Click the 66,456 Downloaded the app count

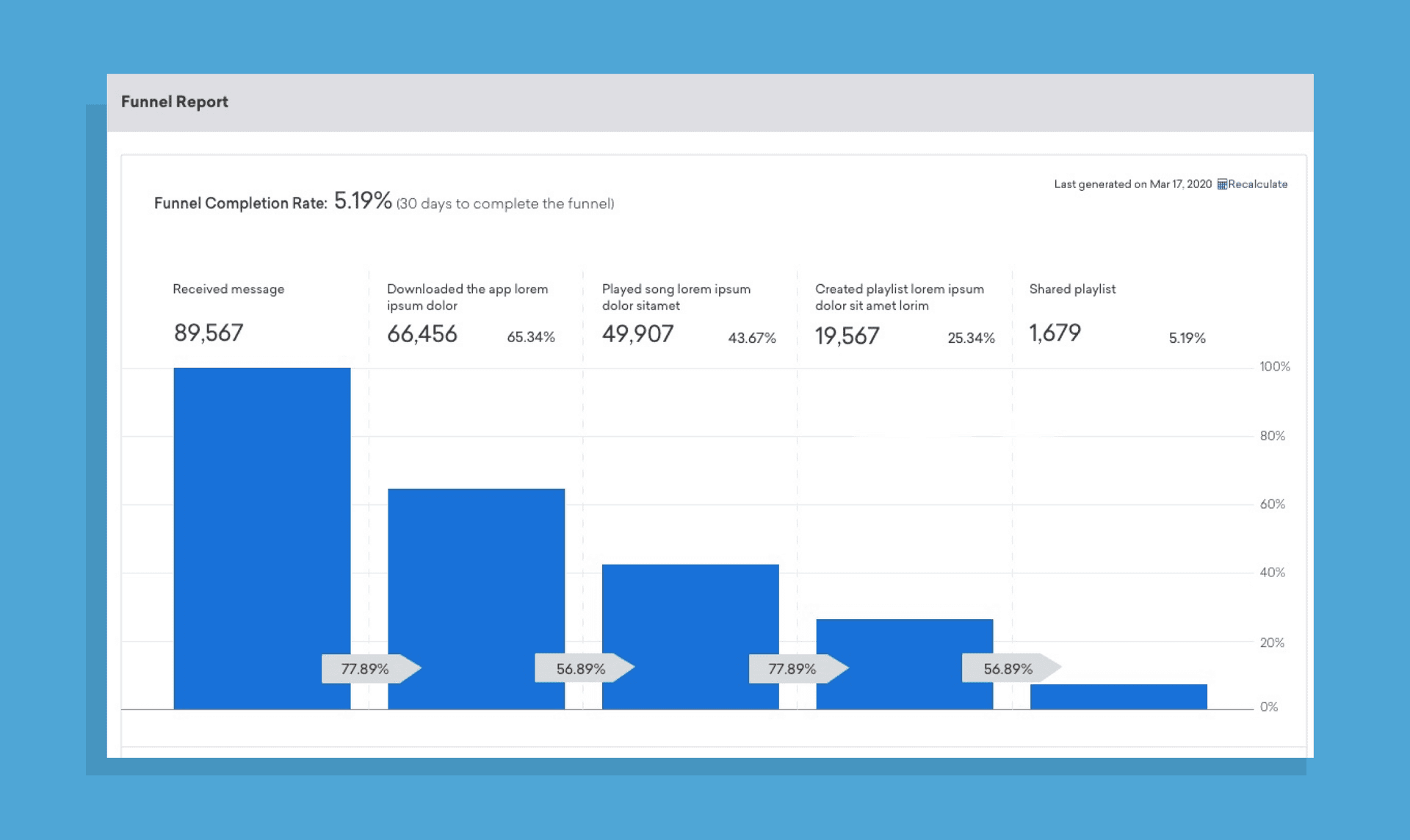click(x=422, y=334)
